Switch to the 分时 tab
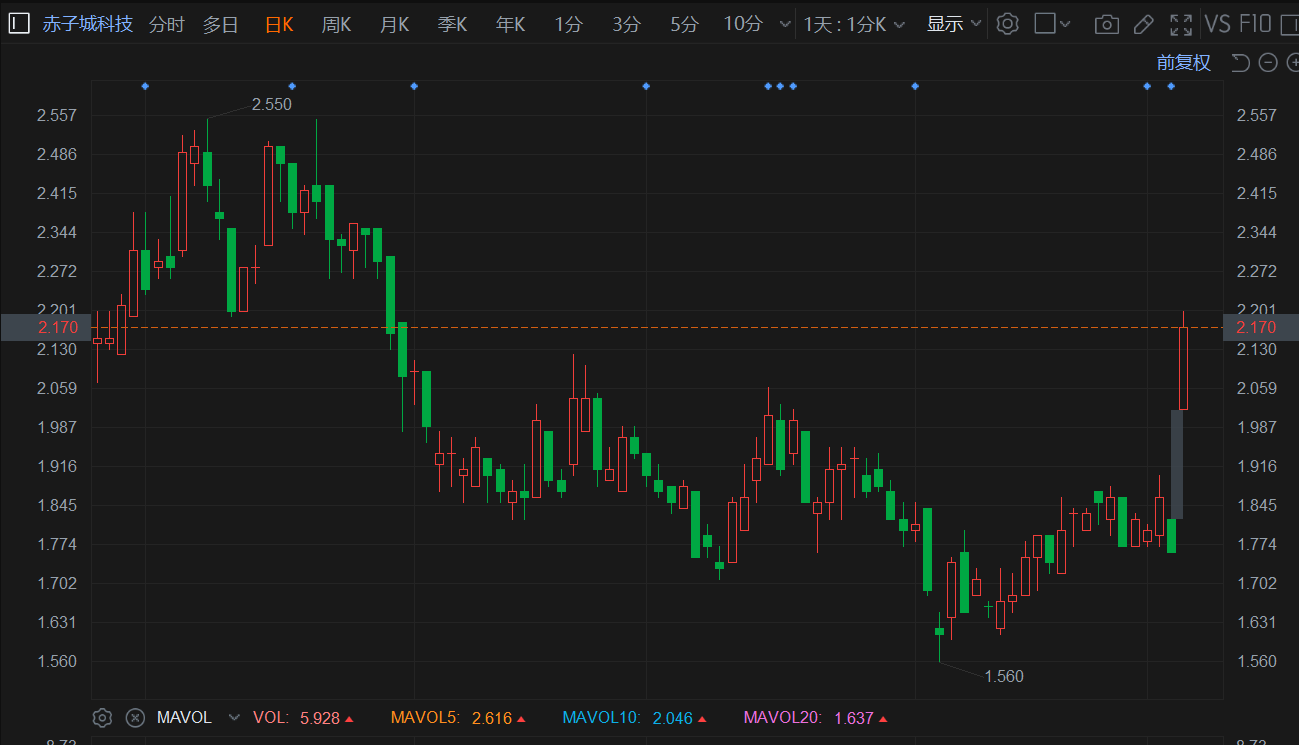The height and width of the screenshot is (745, 1299). coord(167,24)
